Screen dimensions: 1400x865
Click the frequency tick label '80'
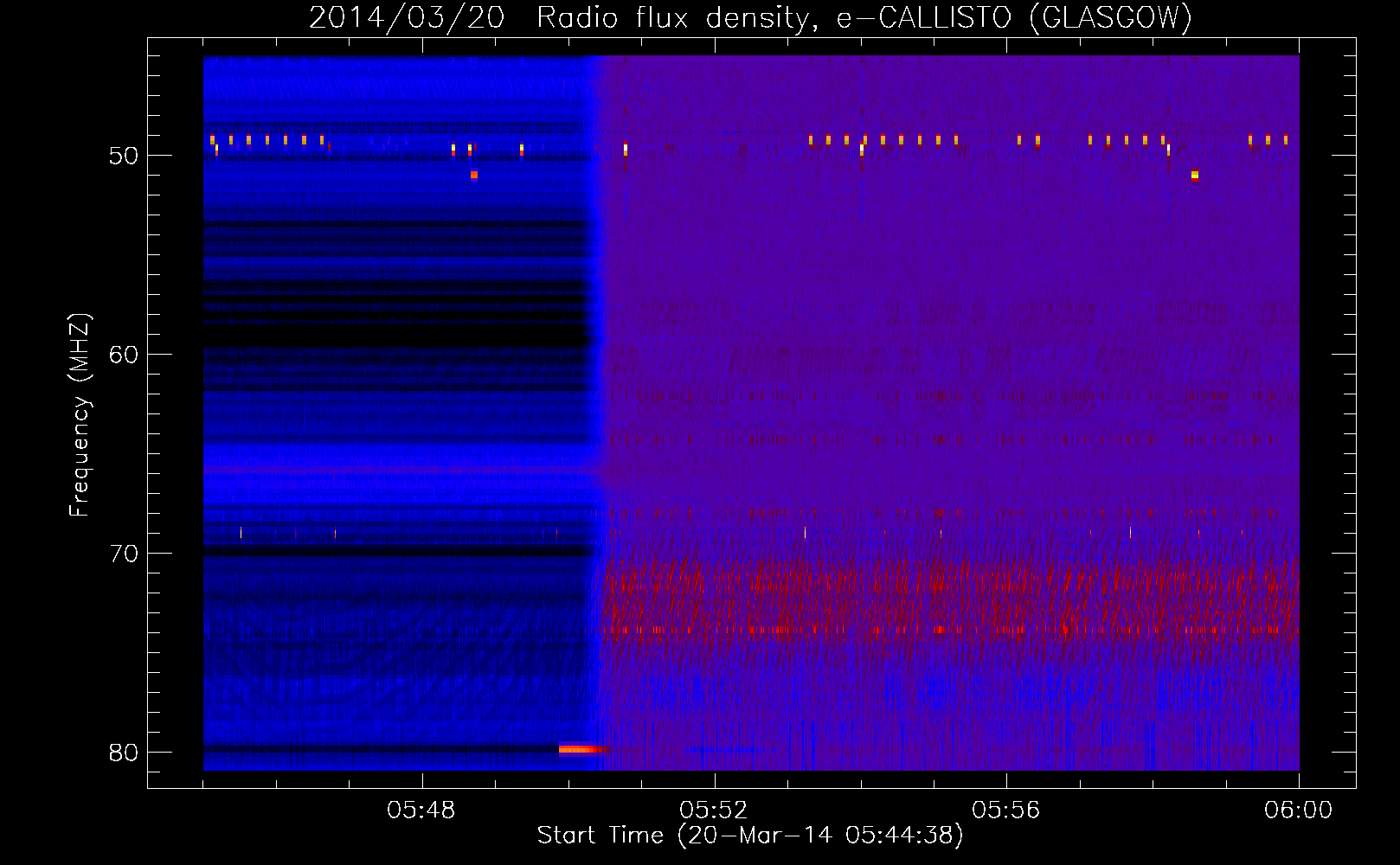tap(124, 753)
